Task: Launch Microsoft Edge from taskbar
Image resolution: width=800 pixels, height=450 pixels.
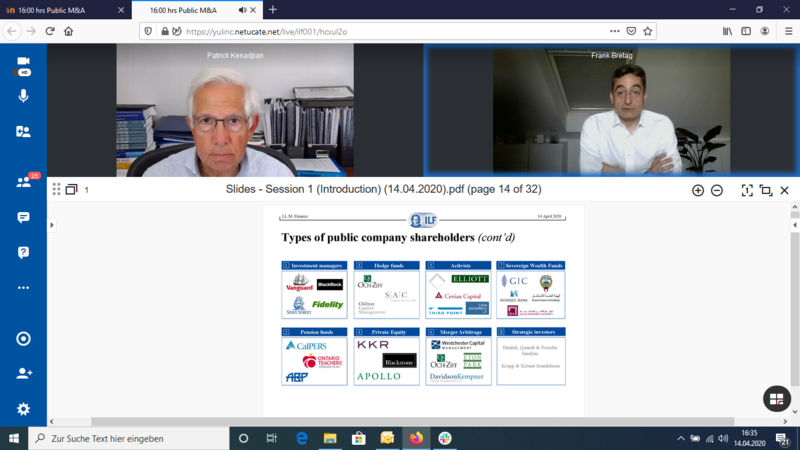Action: pyautogui.click(x=302, y=438)
